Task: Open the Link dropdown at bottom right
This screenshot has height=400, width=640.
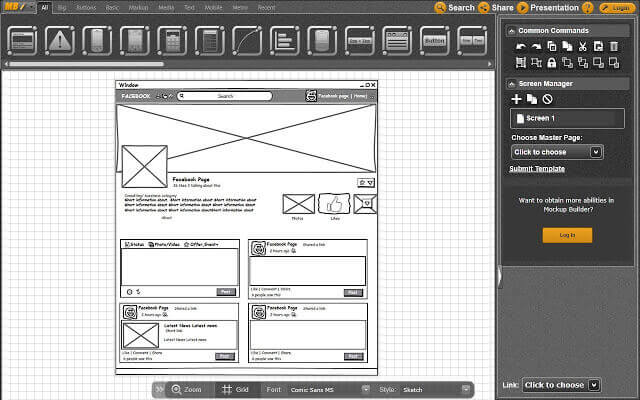Action: click(x=561, y=385)
